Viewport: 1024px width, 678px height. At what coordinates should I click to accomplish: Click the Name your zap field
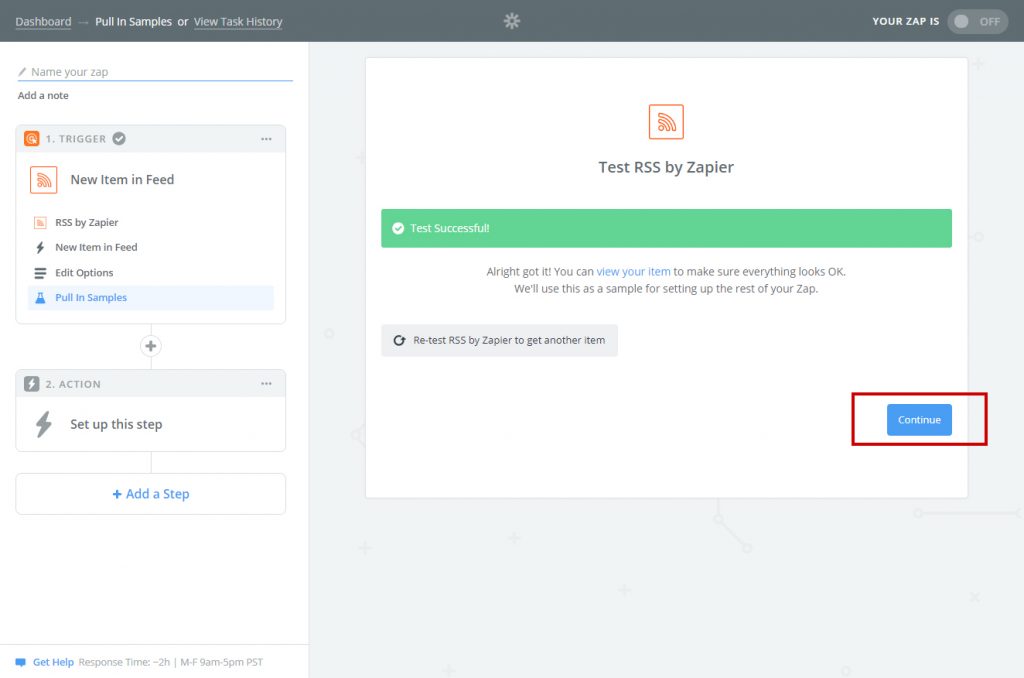click(x=160, y=72)
